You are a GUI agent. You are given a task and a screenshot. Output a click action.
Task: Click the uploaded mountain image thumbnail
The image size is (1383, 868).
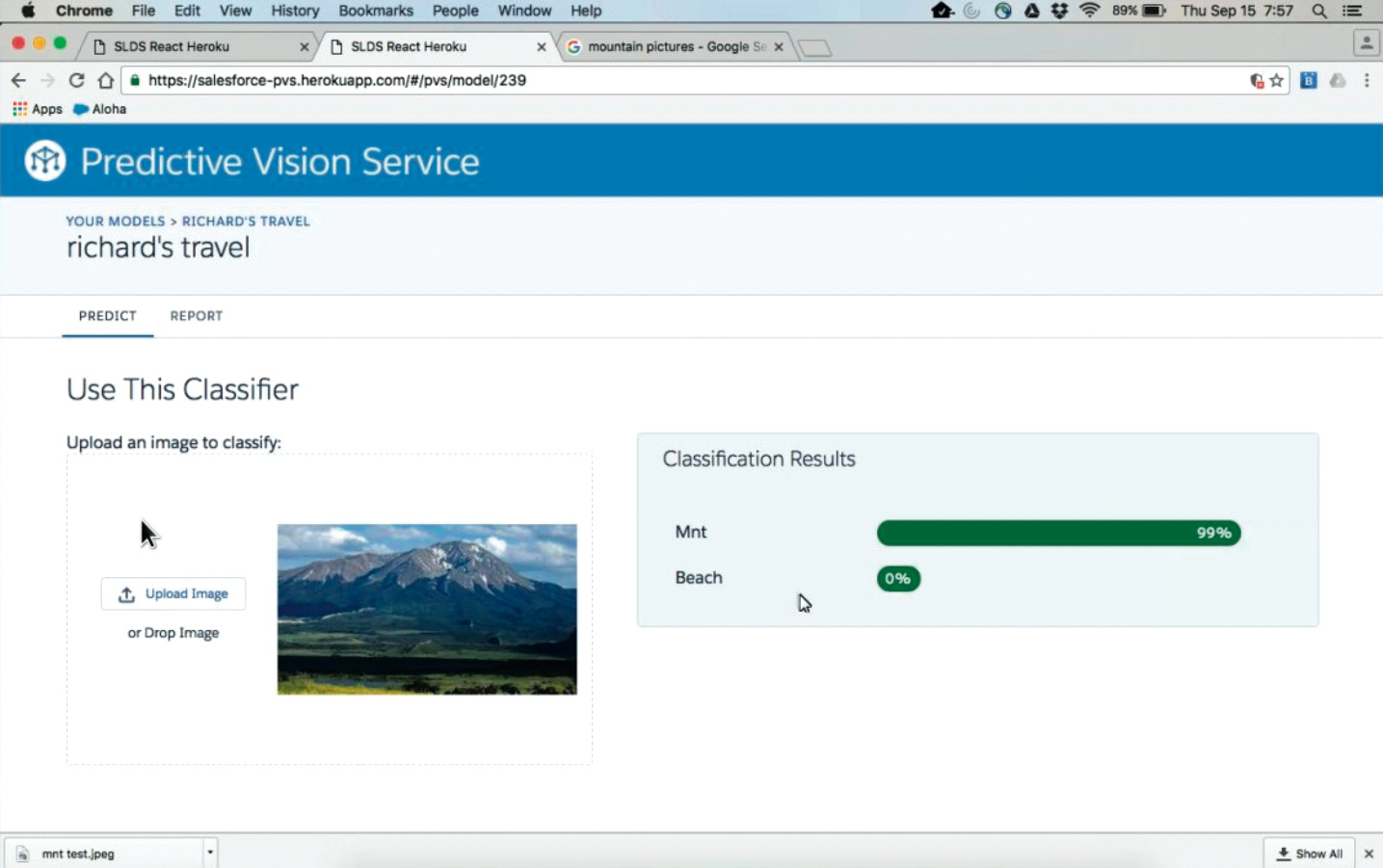click(x=427, y=609)
